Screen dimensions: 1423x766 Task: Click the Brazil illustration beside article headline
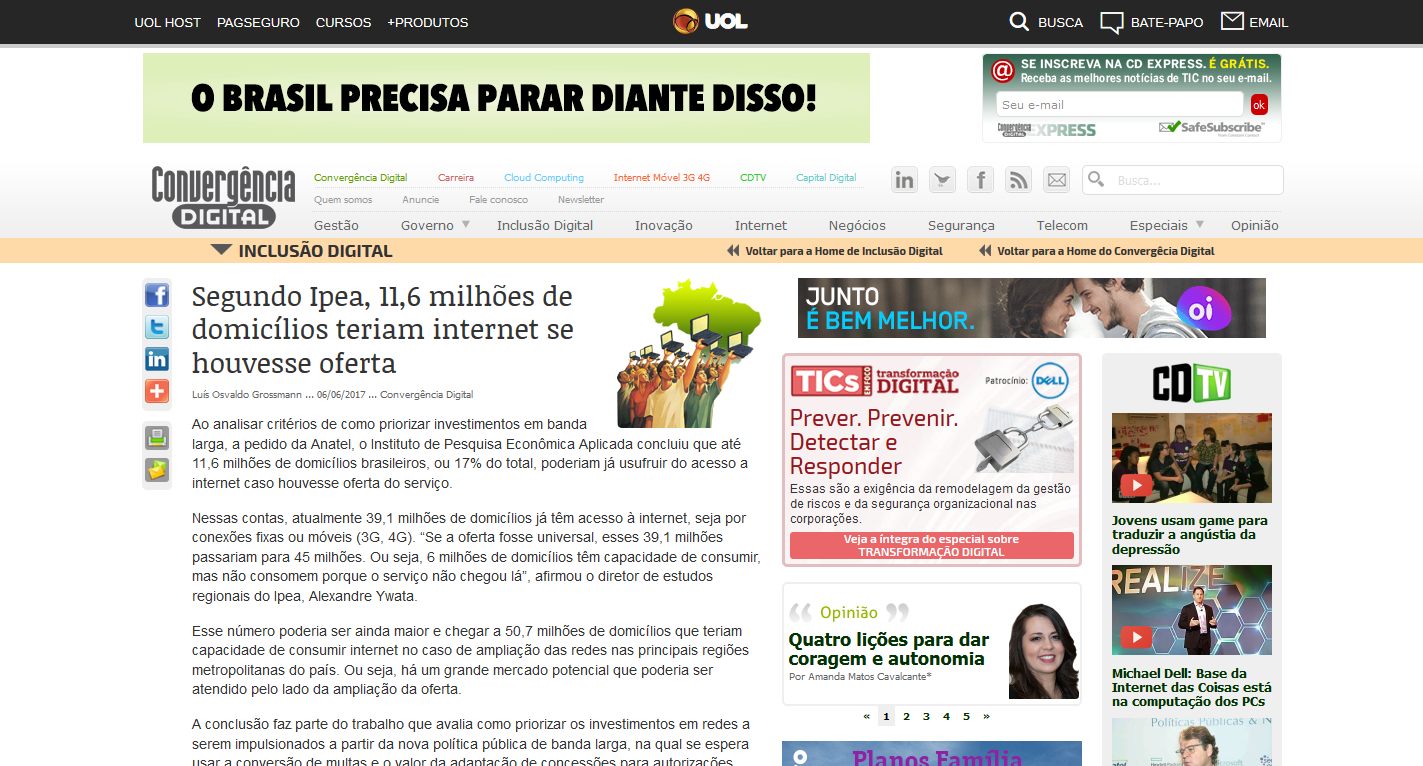coord(689,353)
